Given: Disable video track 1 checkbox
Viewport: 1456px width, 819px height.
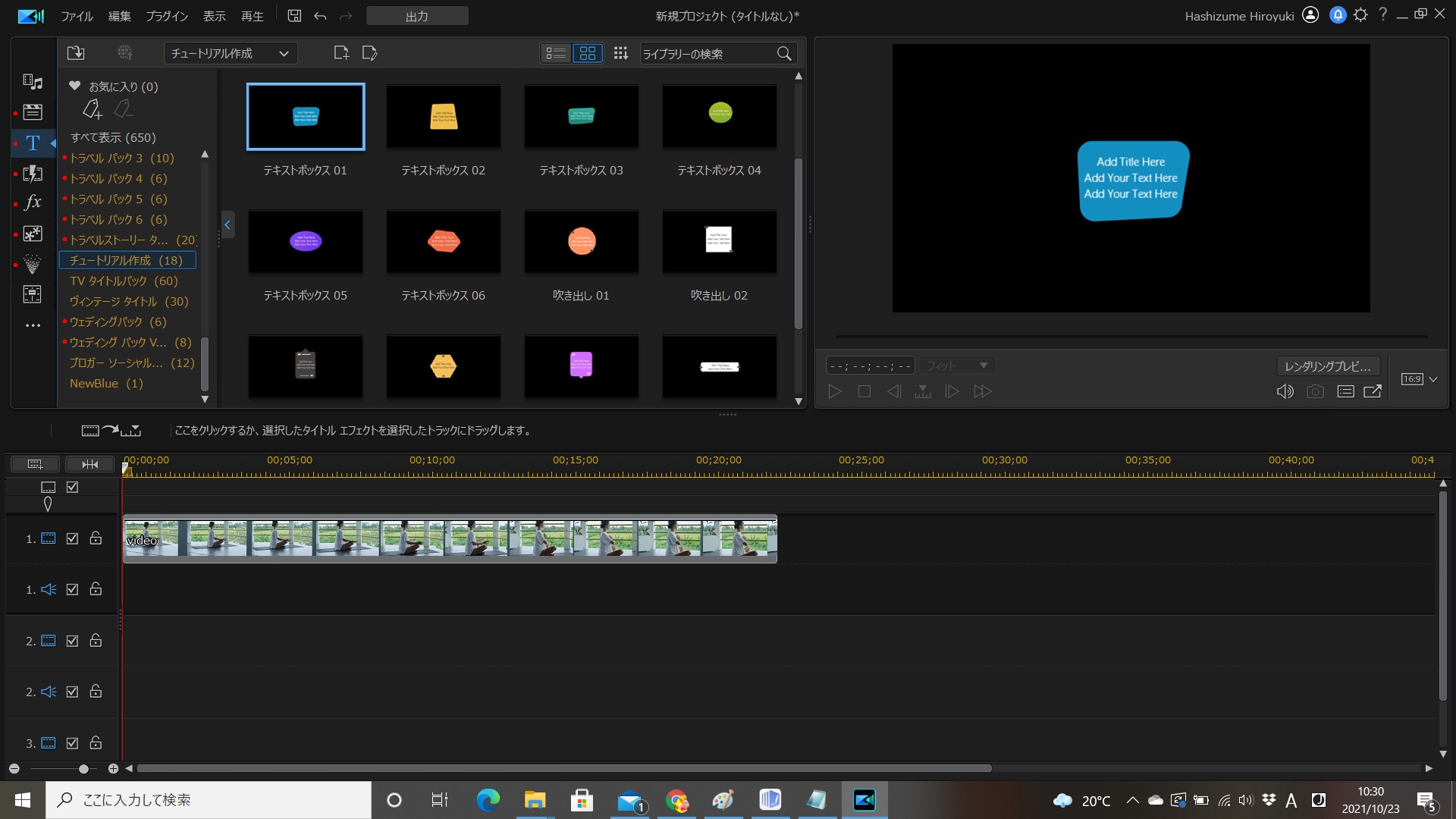Looking at the screenshot, I should (x=72, y=538).
